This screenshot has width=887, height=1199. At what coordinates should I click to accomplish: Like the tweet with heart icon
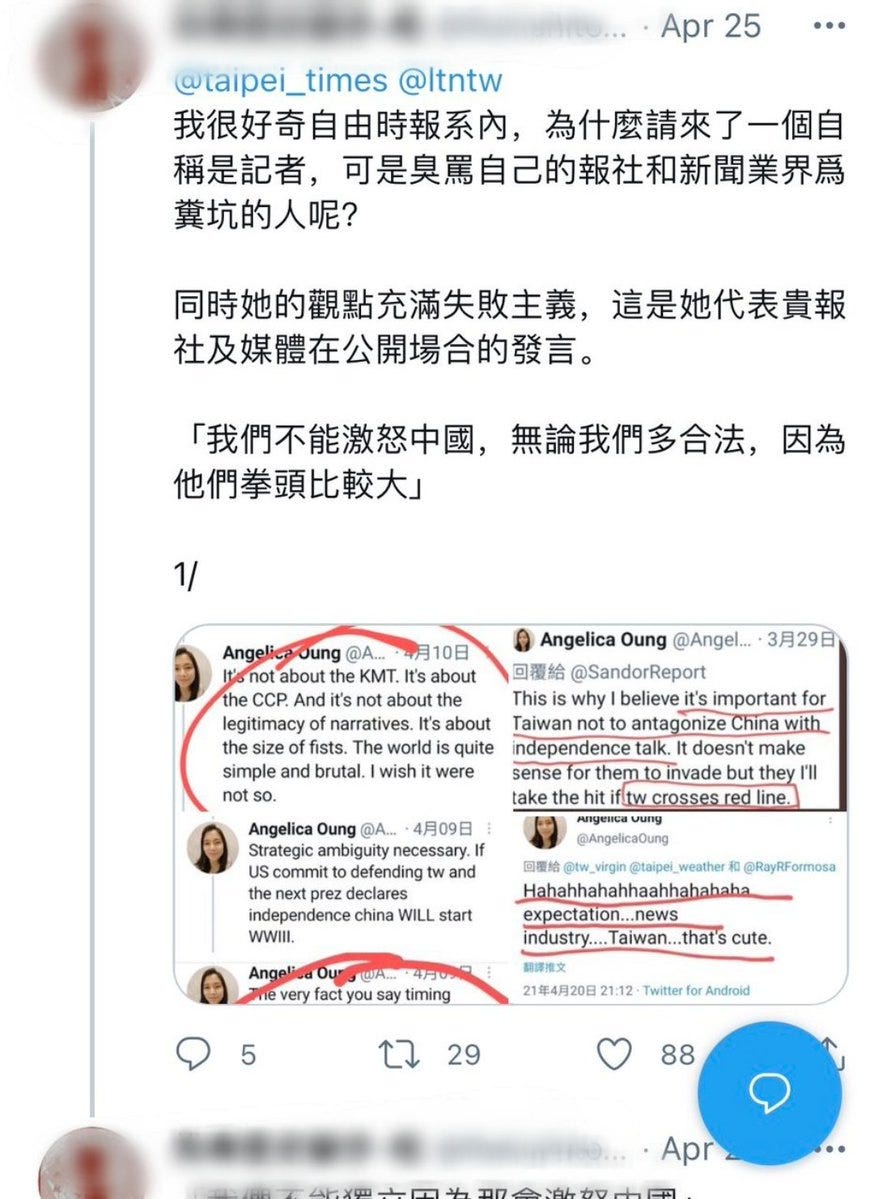pyautogui.click(x=614, y=1054)
